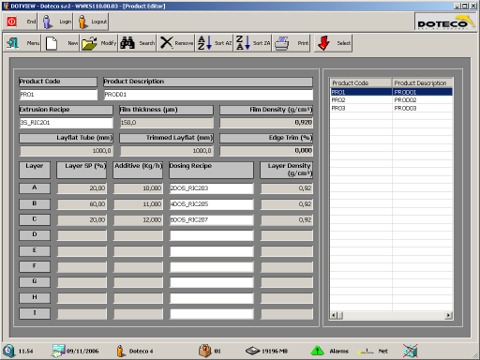Click the calendar date icon in the status bar
Image resolution: width=480 pixels, height=360 pixels.
(x=58, y=351)
